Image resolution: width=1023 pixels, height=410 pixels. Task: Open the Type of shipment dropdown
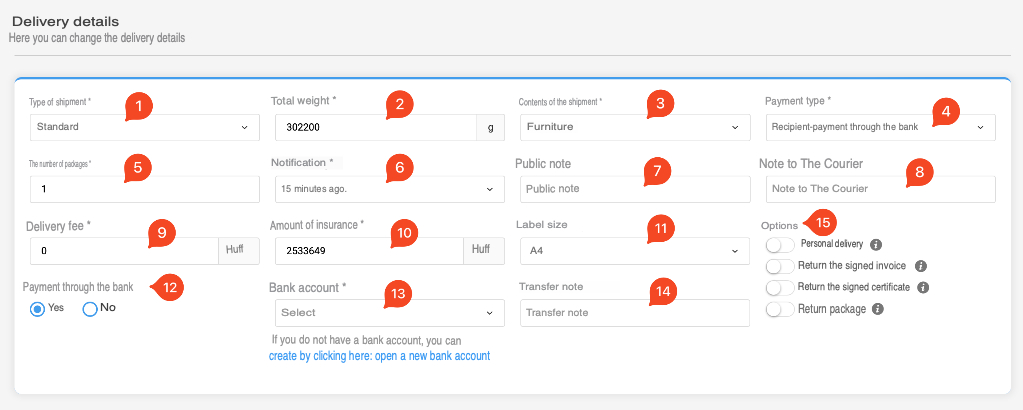tap(145, 127)
